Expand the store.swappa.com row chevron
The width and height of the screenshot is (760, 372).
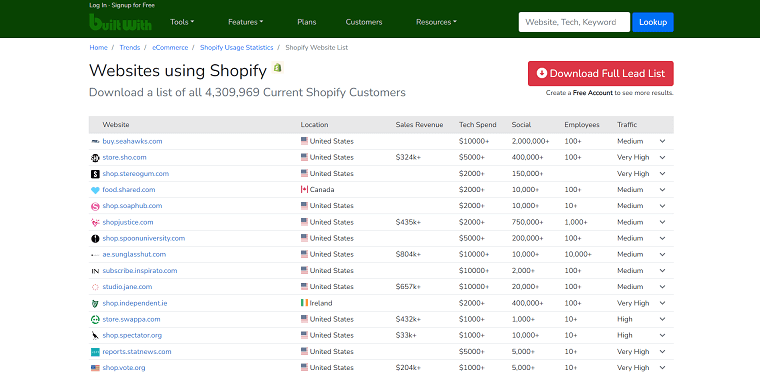click(x=663, y=320)
